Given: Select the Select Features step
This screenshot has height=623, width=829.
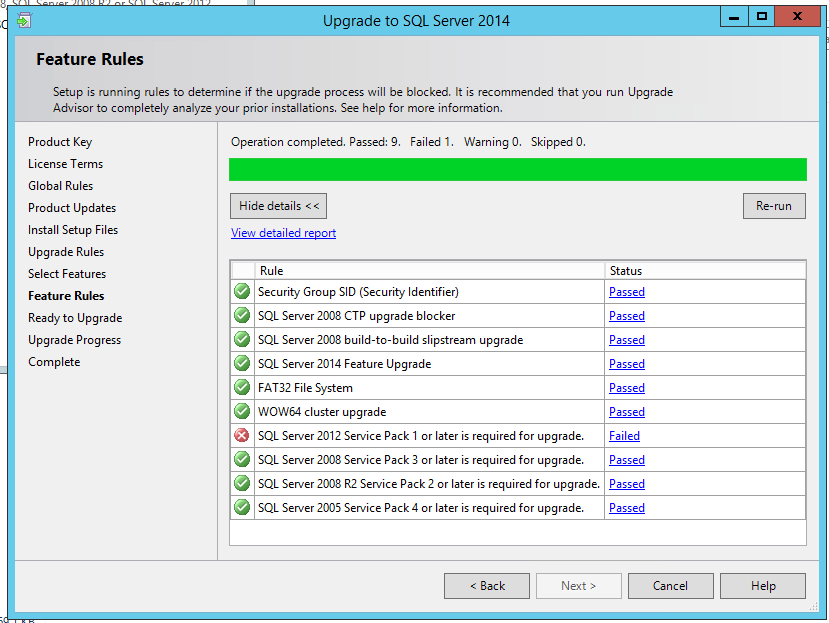Looking at the screenshot, I should [x=67, y=274].
